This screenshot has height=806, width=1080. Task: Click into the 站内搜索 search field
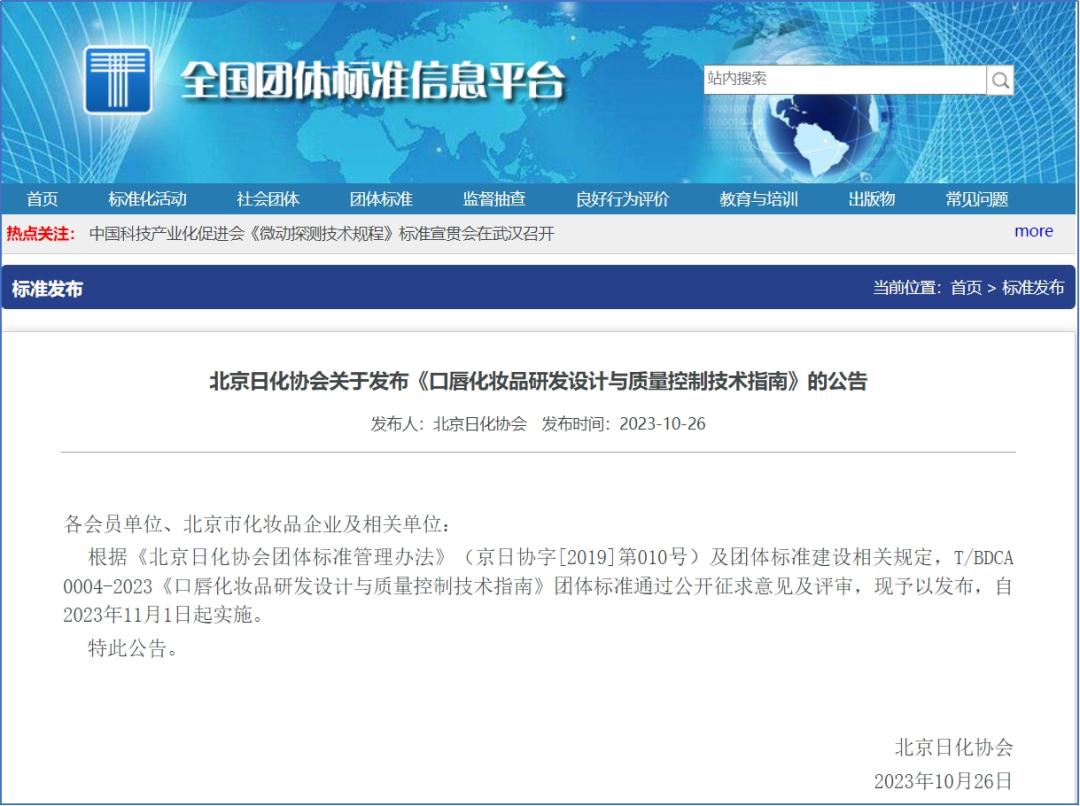tap(844, 80)
